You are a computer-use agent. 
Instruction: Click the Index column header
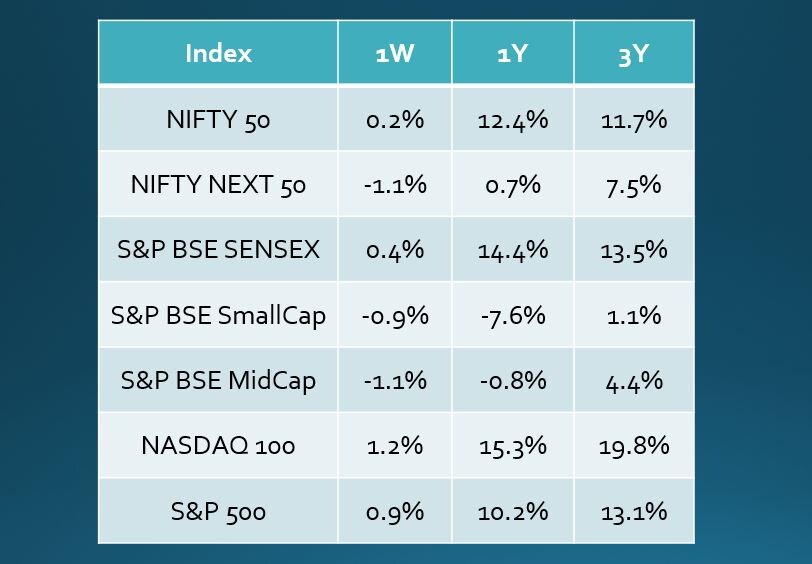pos(218,54)
